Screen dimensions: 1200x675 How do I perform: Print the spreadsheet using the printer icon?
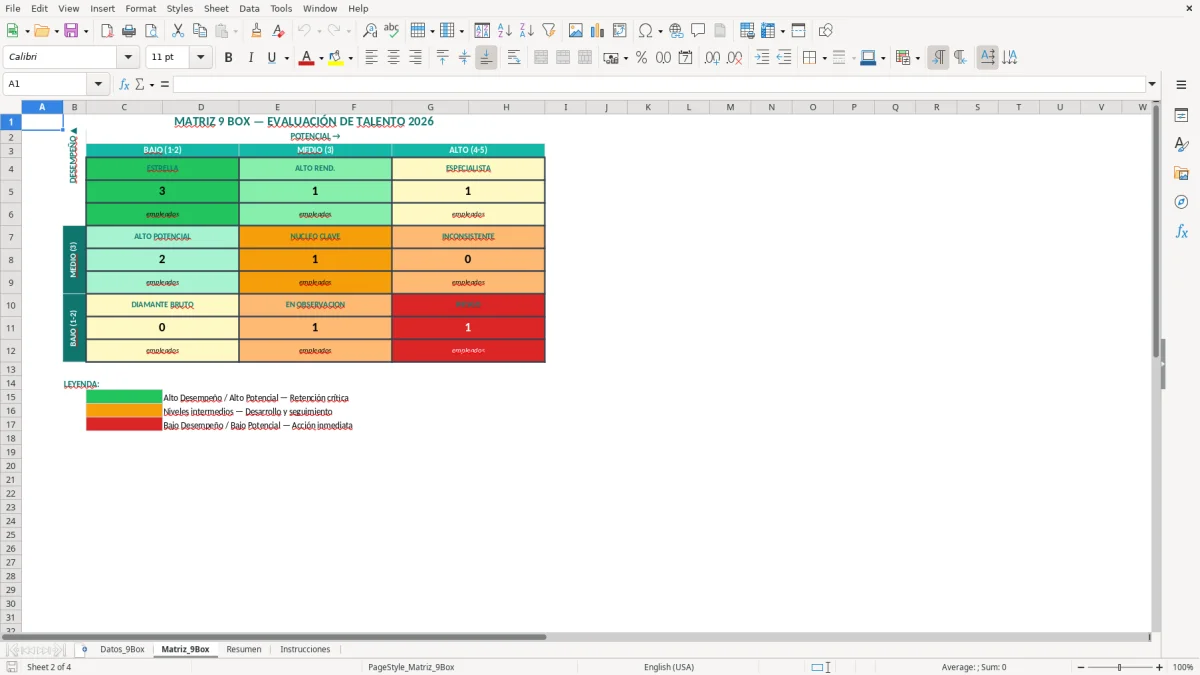[x=129, y=31]
